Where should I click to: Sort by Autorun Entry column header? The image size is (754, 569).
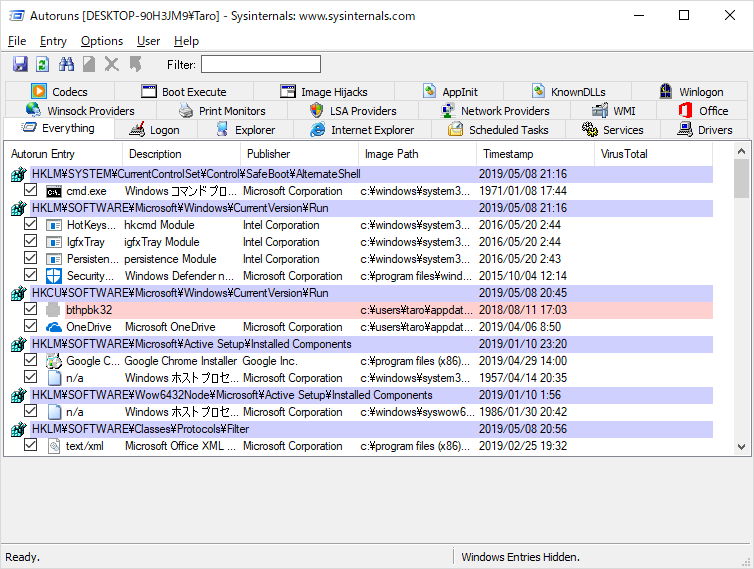(x=63, y=154)
